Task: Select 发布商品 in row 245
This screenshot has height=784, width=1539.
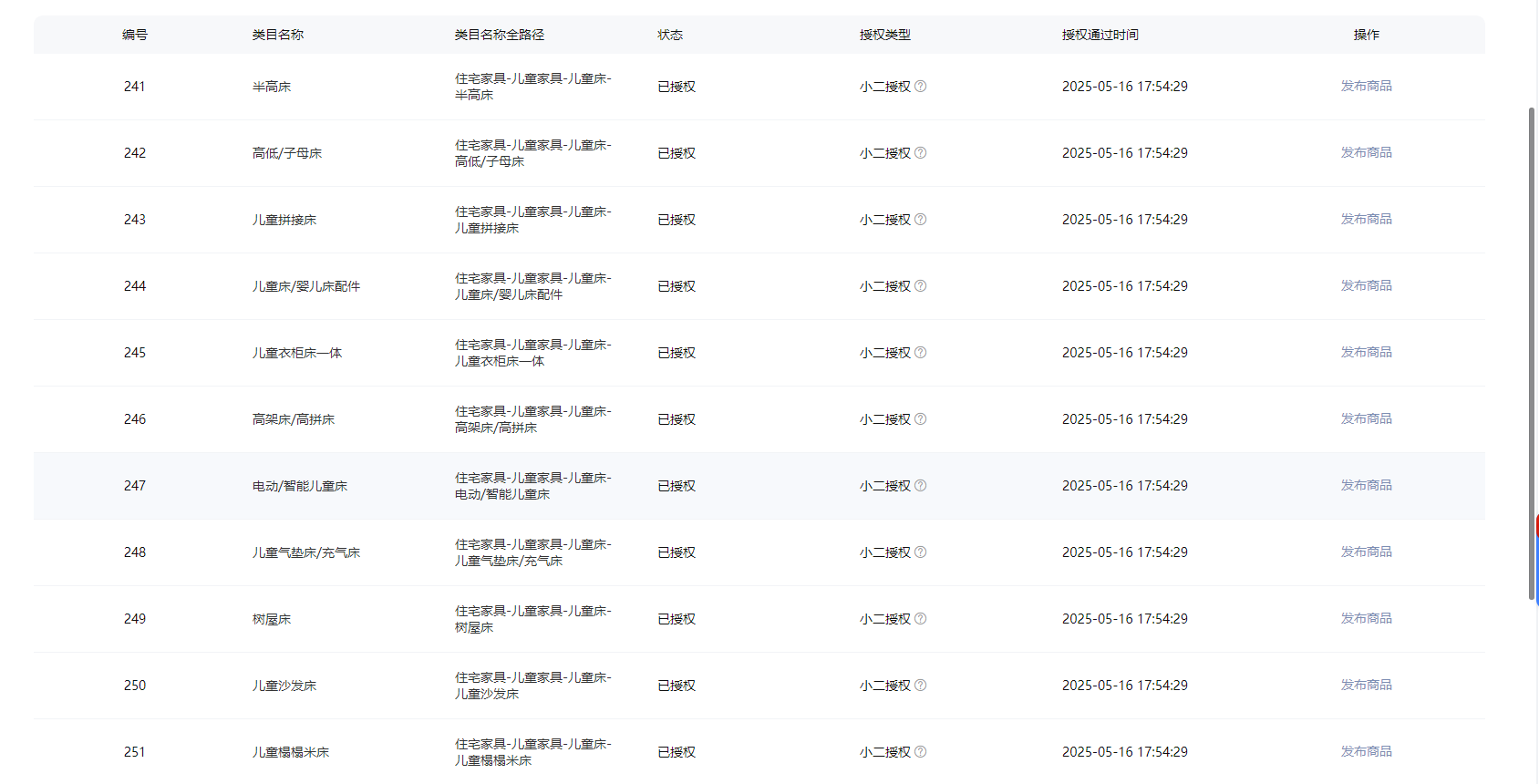Action: 1366,352
